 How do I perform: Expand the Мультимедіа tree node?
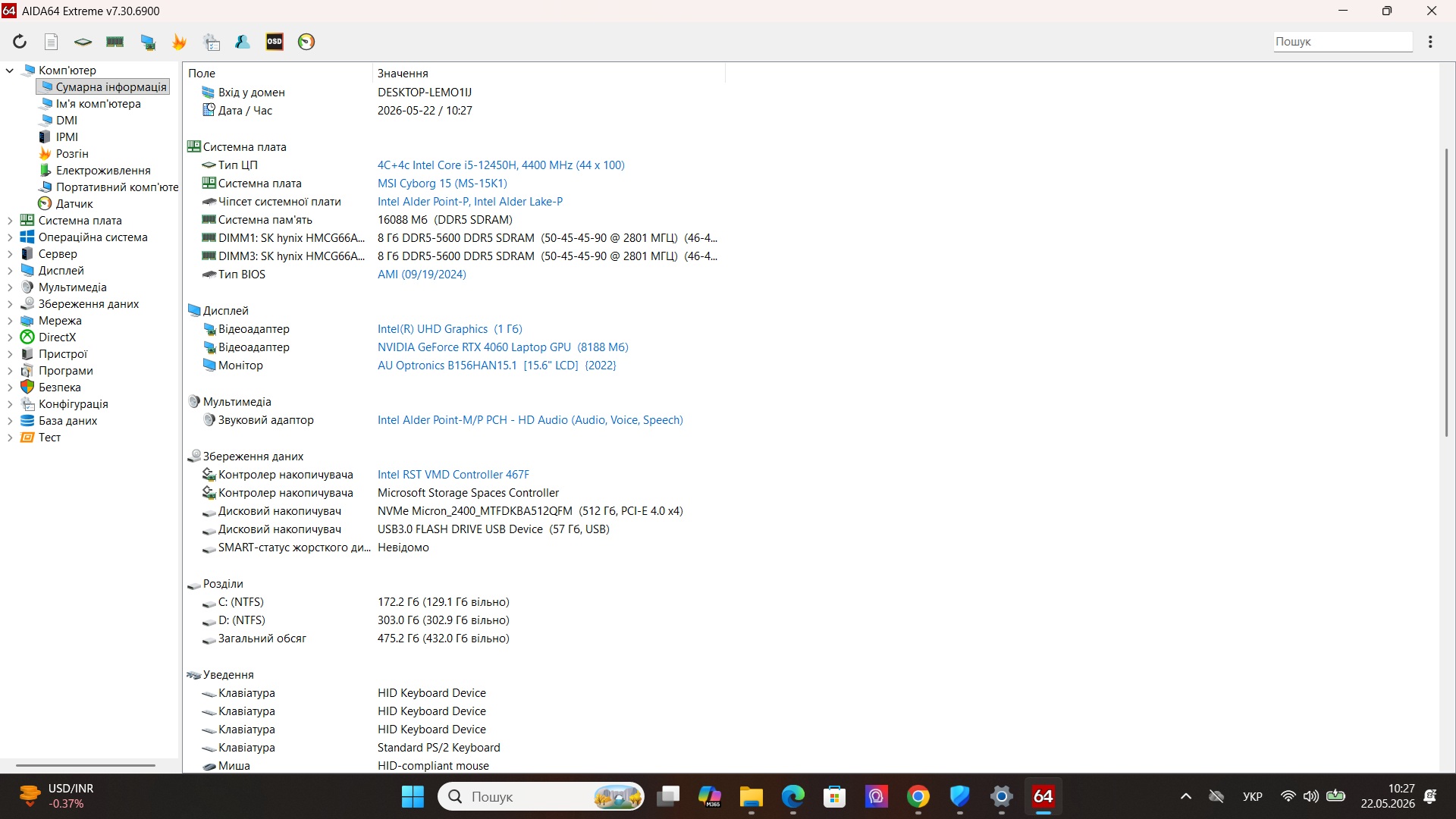[x=10, y=287]
